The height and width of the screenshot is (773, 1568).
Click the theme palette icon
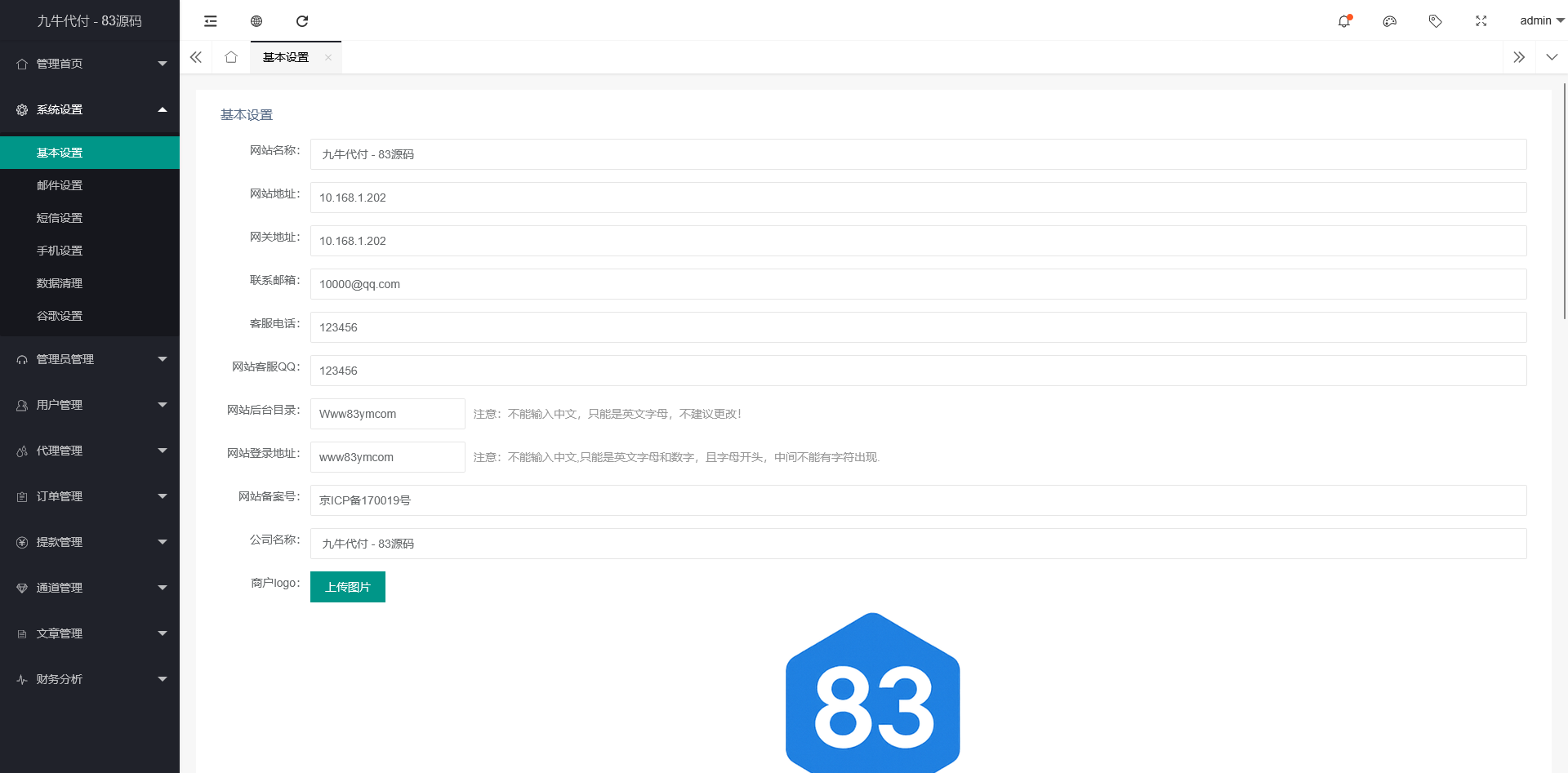coord(1389,21)
